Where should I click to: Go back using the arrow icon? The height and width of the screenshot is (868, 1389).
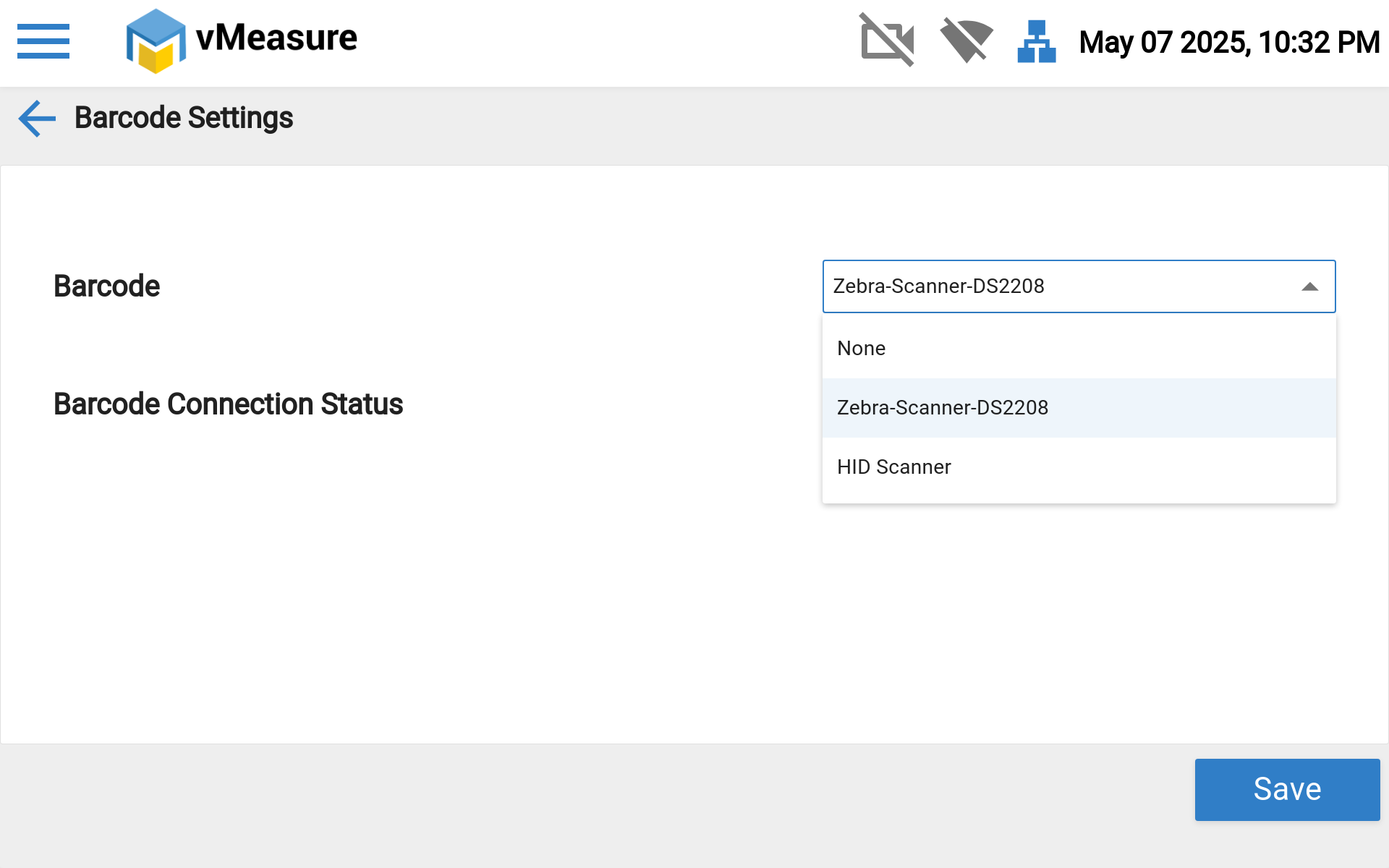pos(37,118)
